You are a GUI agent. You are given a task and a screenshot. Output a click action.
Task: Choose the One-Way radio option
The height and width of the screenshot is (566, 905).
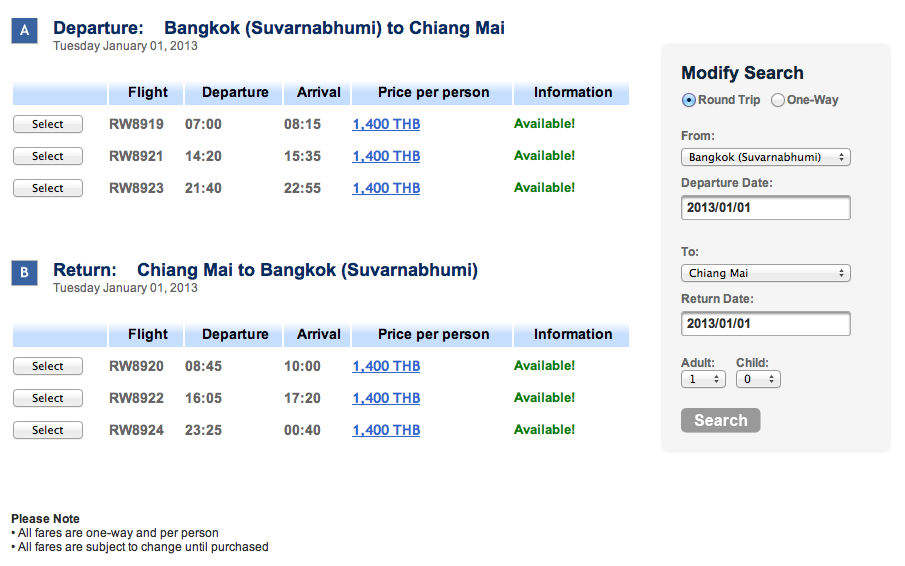pos(778,100)
